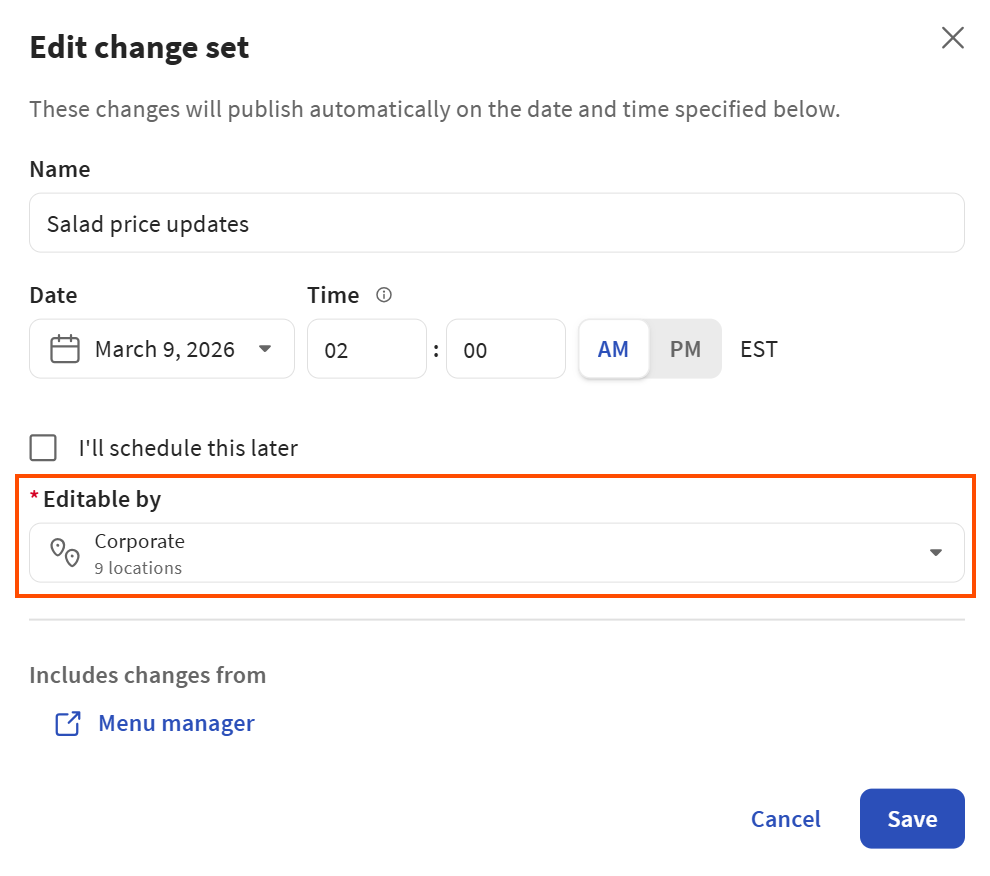
Task: Click the minutes field showing 00
Action: click(505, 348)
